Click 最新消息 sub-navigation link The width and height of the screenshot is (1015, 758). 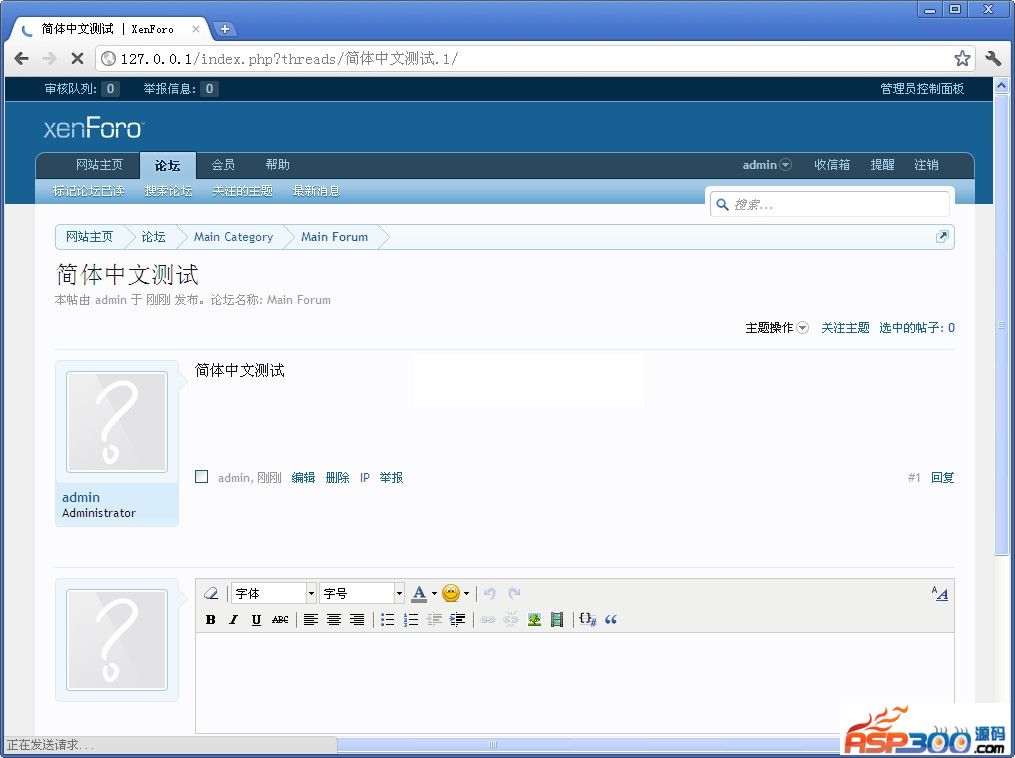coord(316,191)
